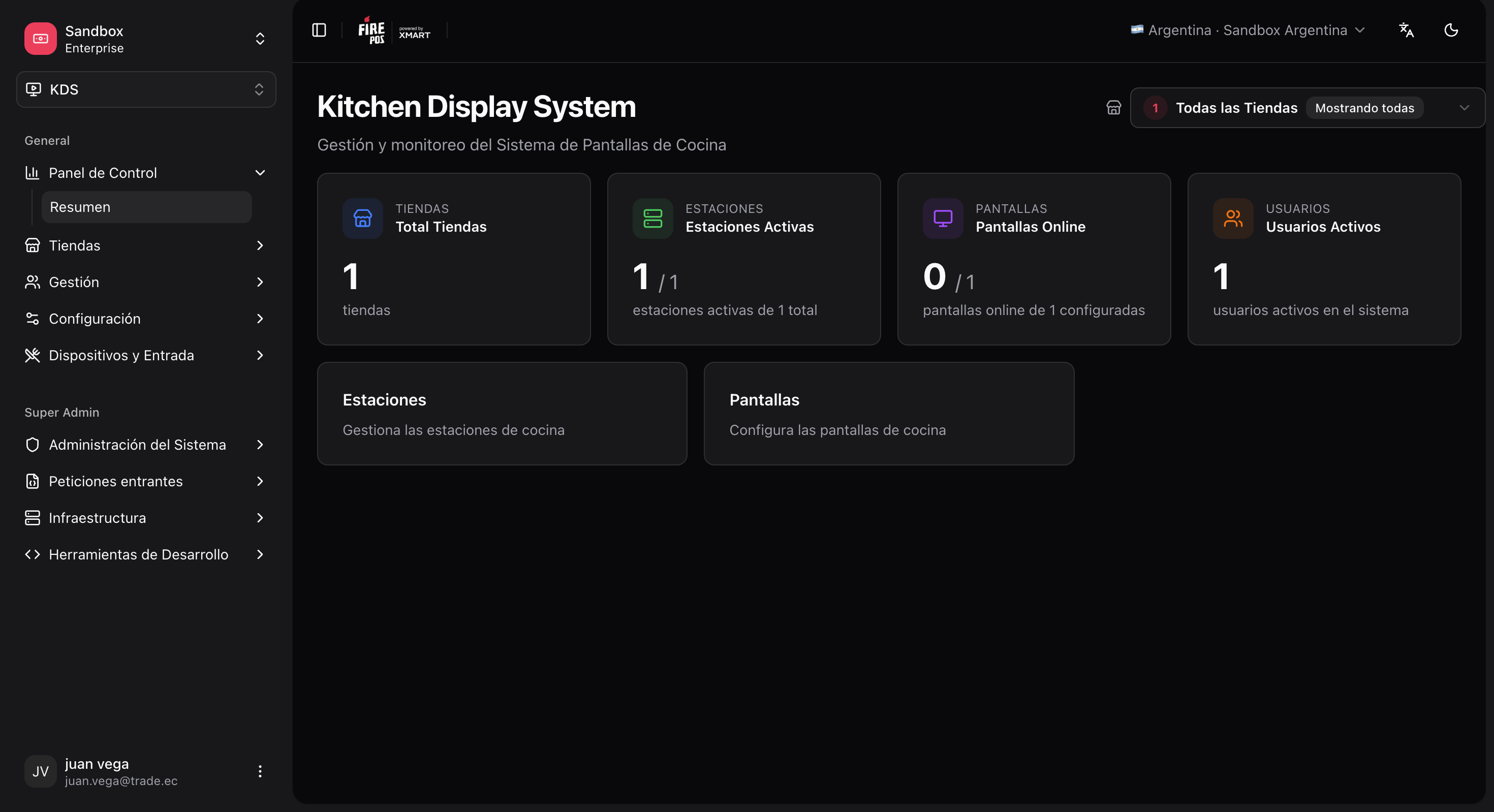Click the Total Tiendas card title
1494x812 pixels.
(441, 227)
